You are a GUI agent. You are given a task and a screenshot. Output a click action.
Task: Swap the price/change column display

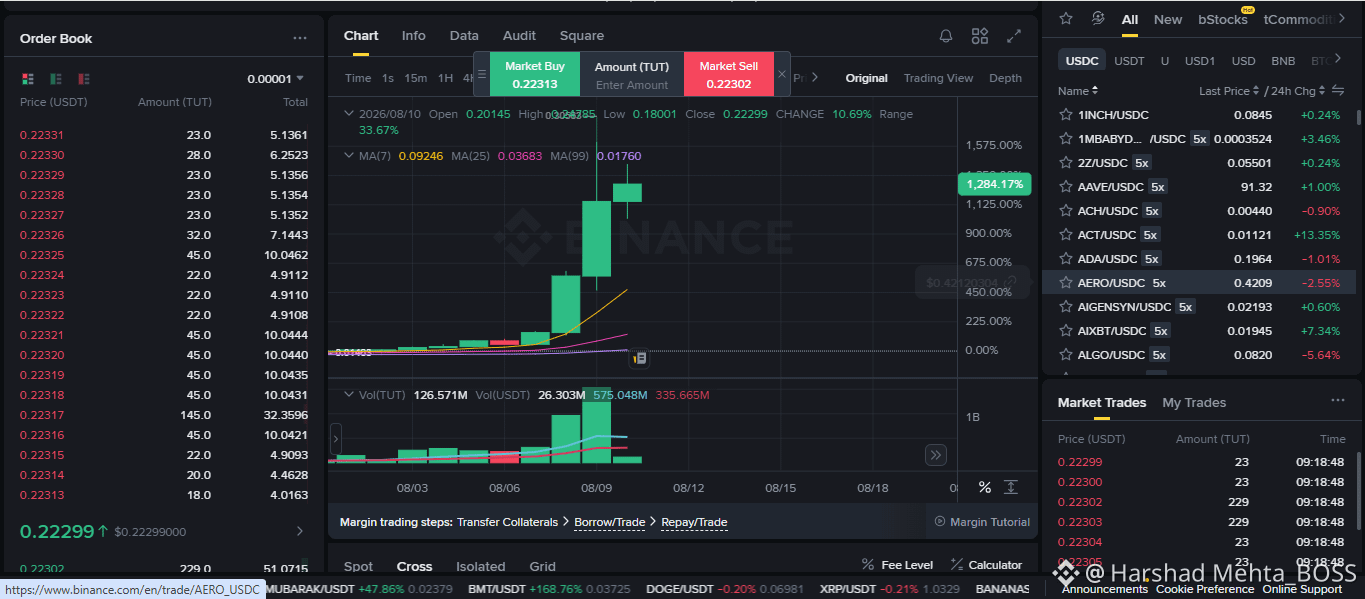pyautogui.click(x=1338, y=91)
